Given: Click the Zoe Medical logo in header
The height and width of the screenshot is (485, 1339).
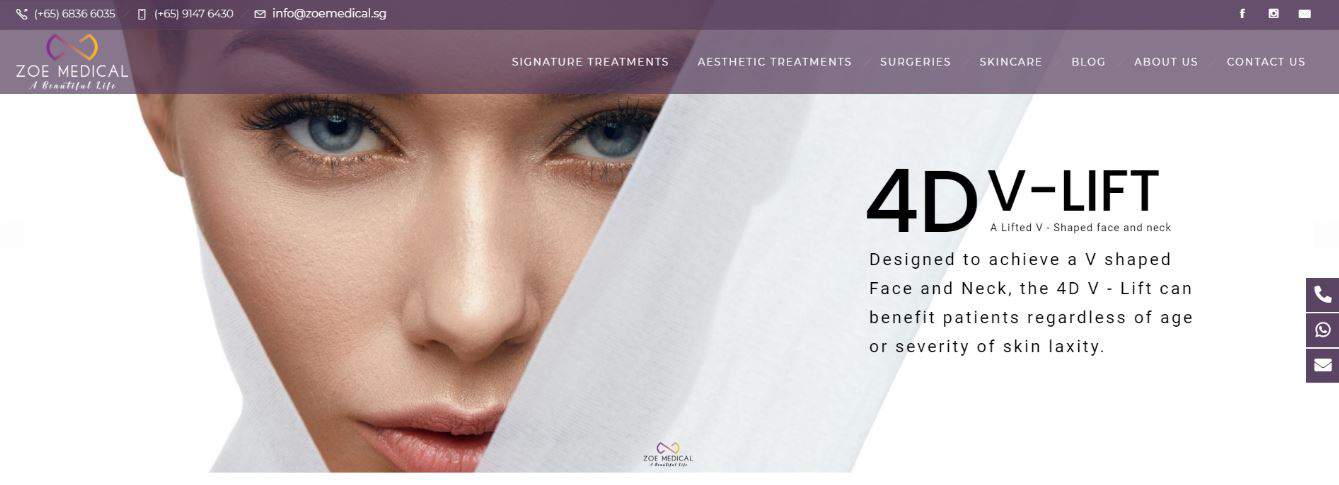Looking at the screenshot, I should (x=72, y=62).
